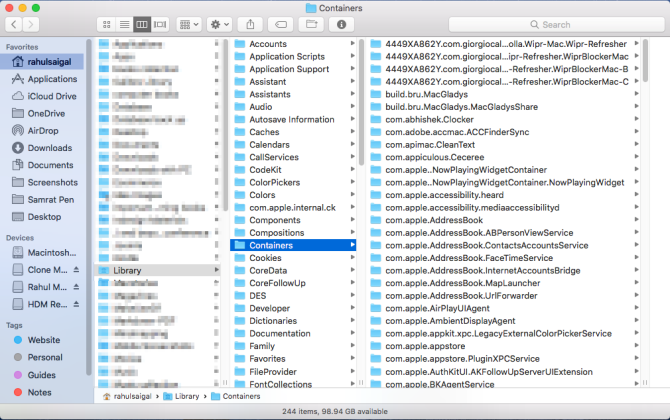
Task: Click the Edit Tags toolbar button
Action: click(x=281, y=24)
